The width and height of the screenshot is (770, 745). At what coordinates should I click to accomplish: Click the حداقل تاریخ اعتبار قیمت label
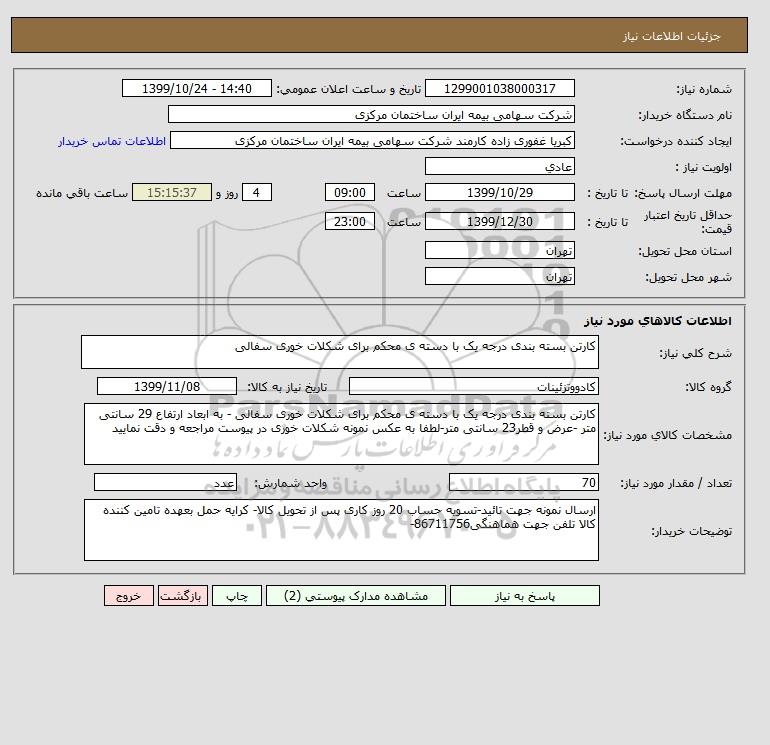pyautogui.click(x=688, y=222)
